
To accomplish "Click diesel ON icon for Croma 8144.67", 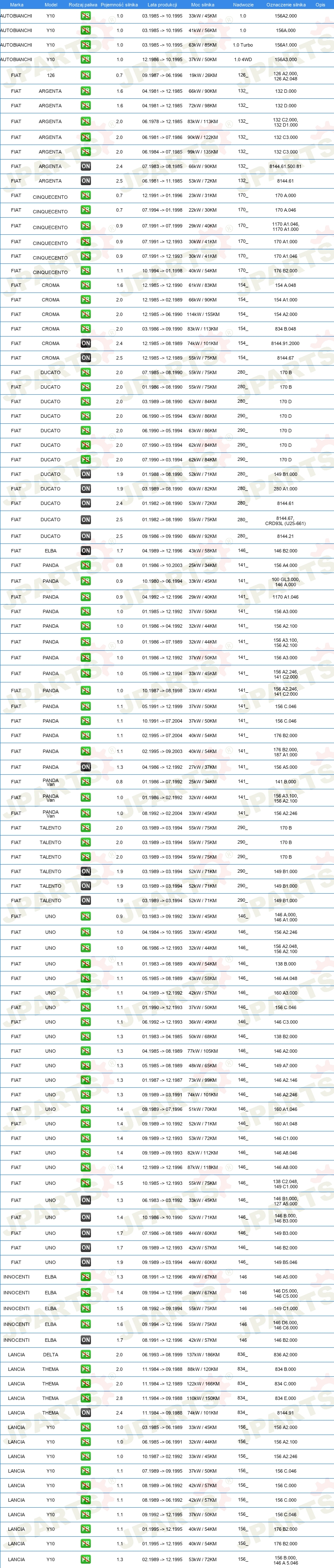I will tap(86, 358).
